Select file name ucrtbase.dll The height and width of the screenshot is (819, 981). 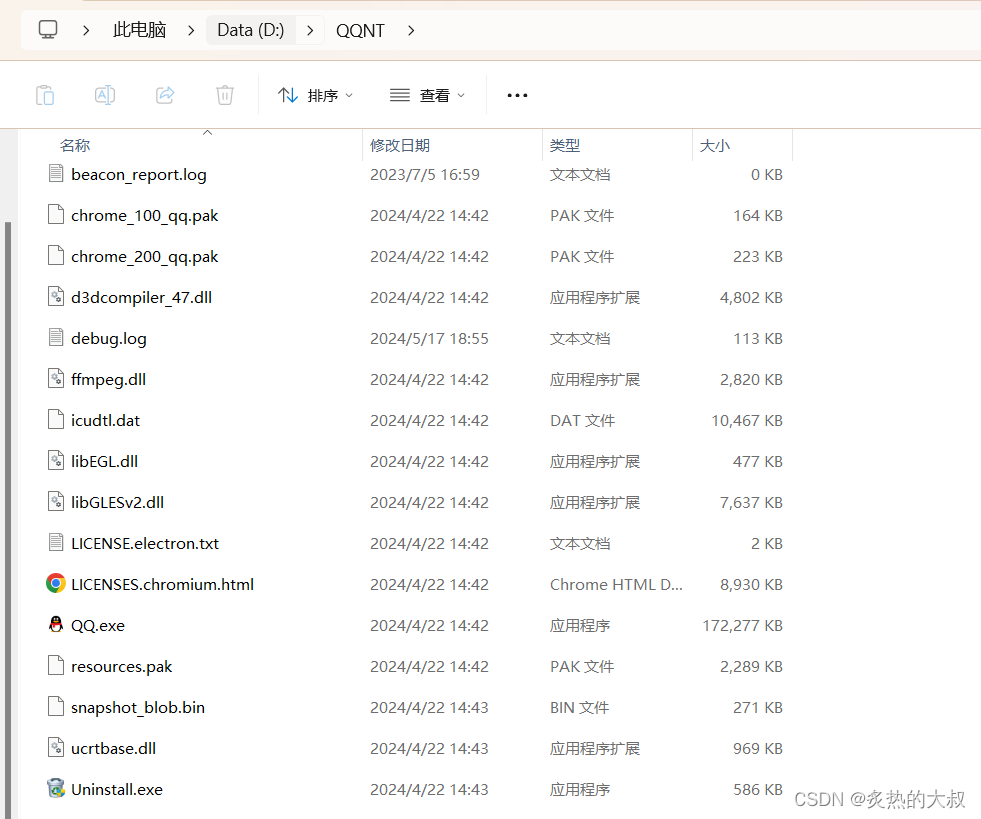(113, 748)
